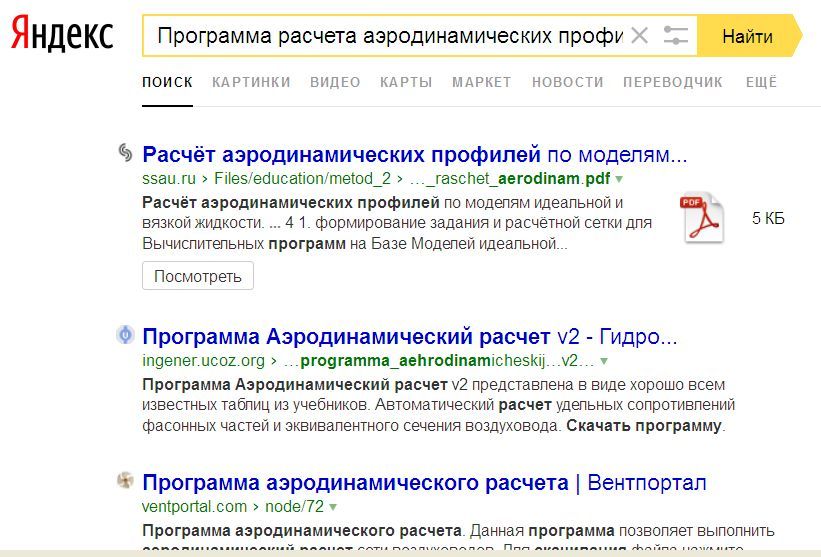This screenshot has height=557, width=821.
Task: Open advanced search settings sliders icon
Action: click(676, 36)
